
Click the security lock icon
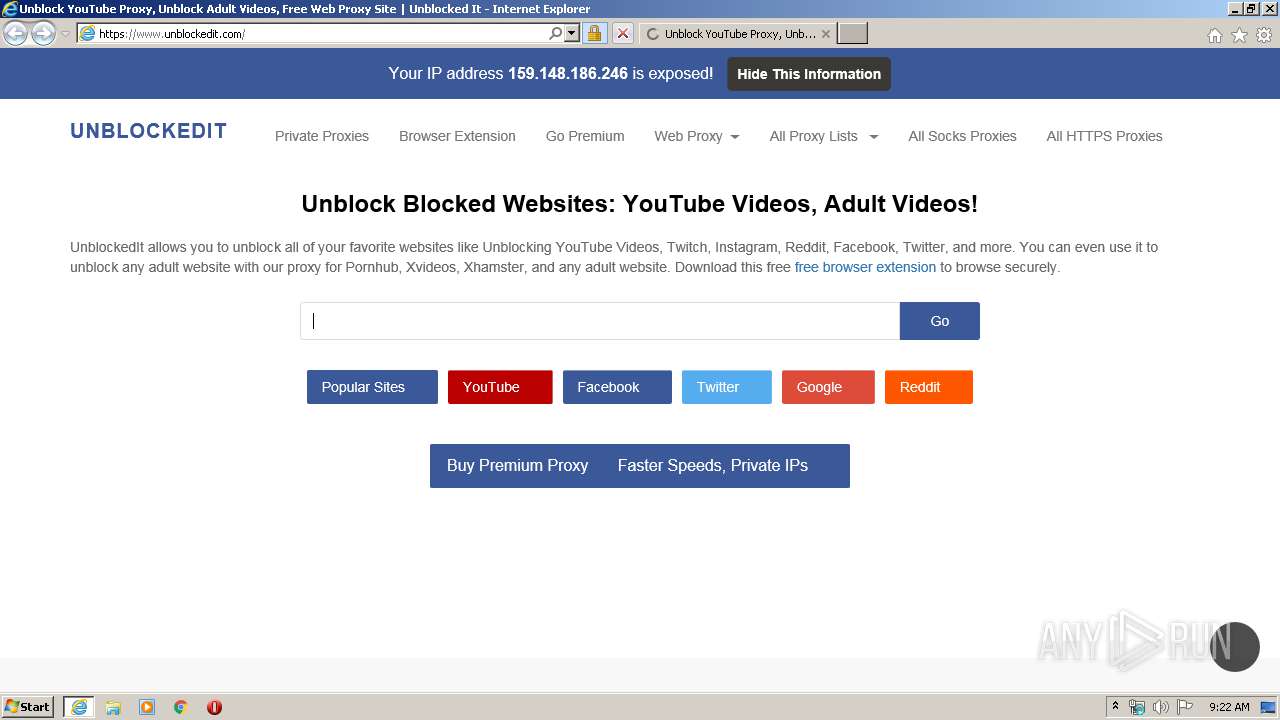tap(594, 33)
